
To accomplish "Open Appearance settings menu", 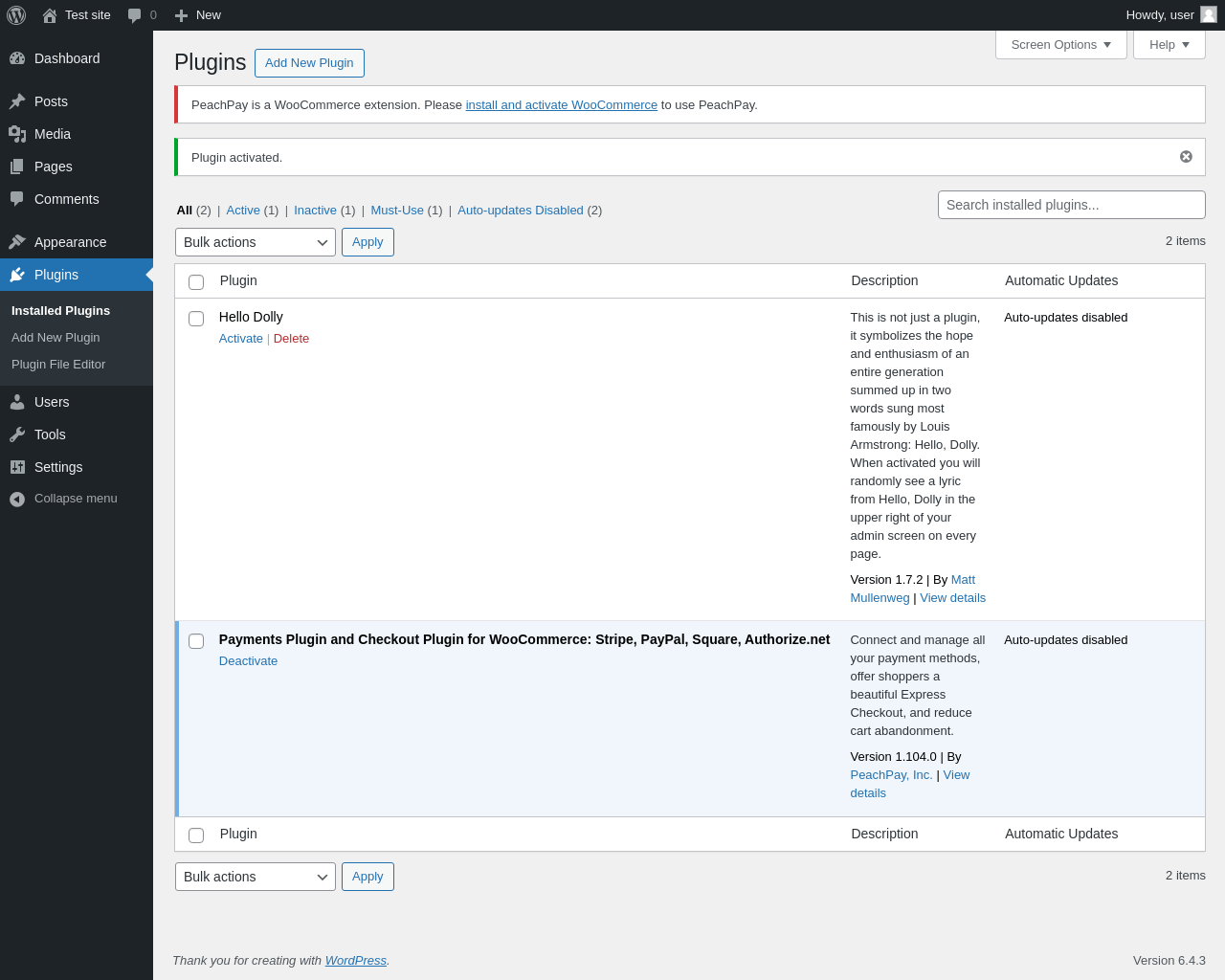I will (77, 242).
